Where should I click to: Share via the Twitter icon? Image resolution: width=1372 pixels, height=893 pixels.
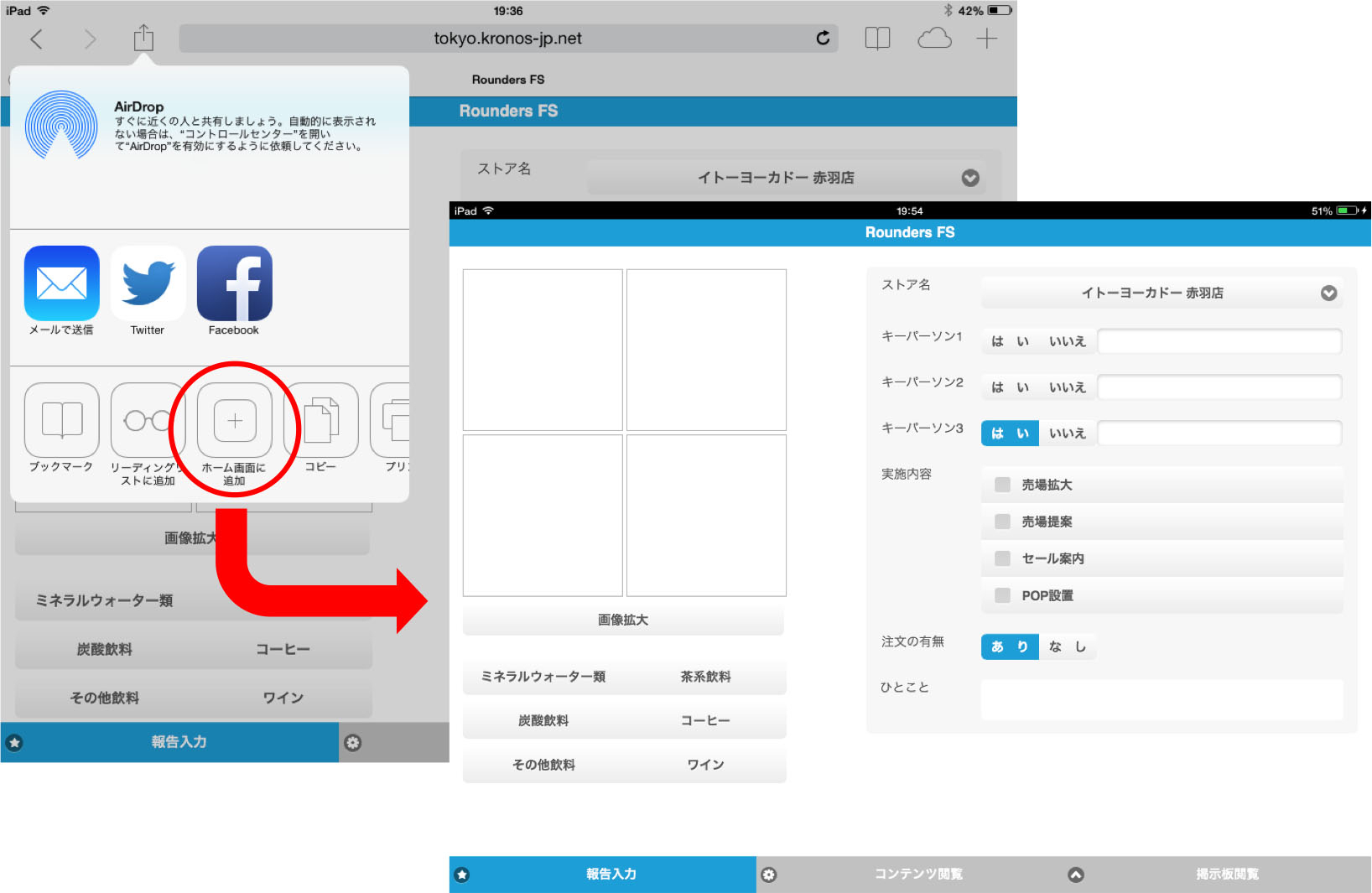[x=148, y=283]
